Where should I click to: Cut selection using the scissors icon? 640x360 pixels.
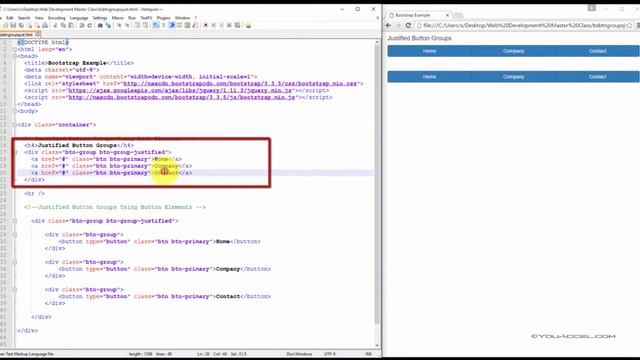click(x=55, y=25)
